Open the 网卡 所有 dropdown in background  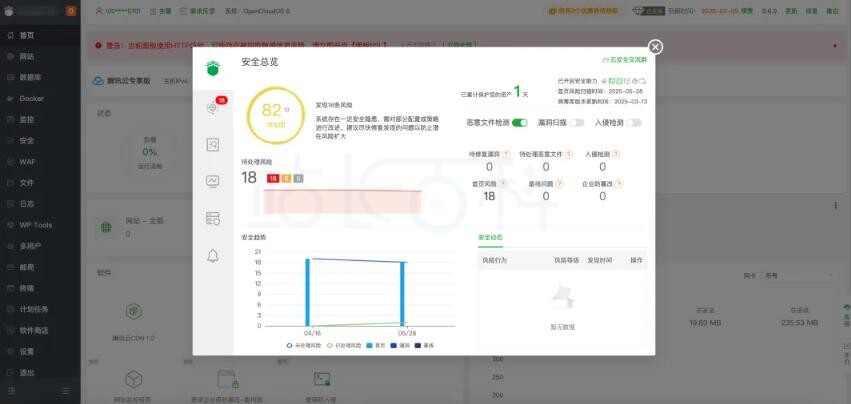[x=799, y=276]
